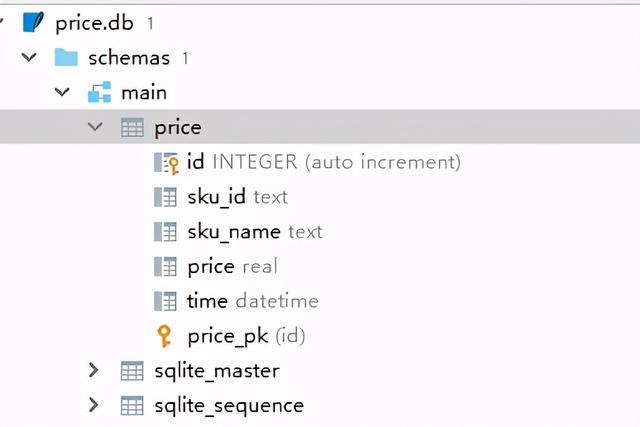Viewport: 640px width, 427px height.
Task: Select the sku_name text column
Action: coord(254,232)
